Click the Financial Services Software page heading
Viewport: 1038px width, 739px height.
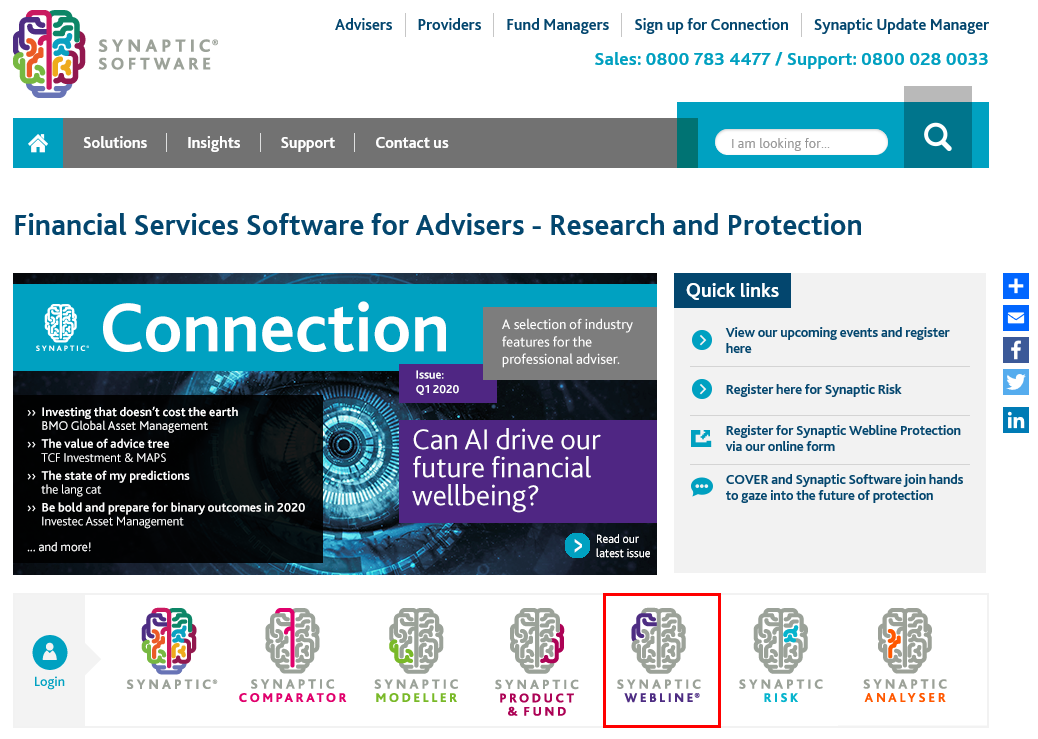point(438,225)
